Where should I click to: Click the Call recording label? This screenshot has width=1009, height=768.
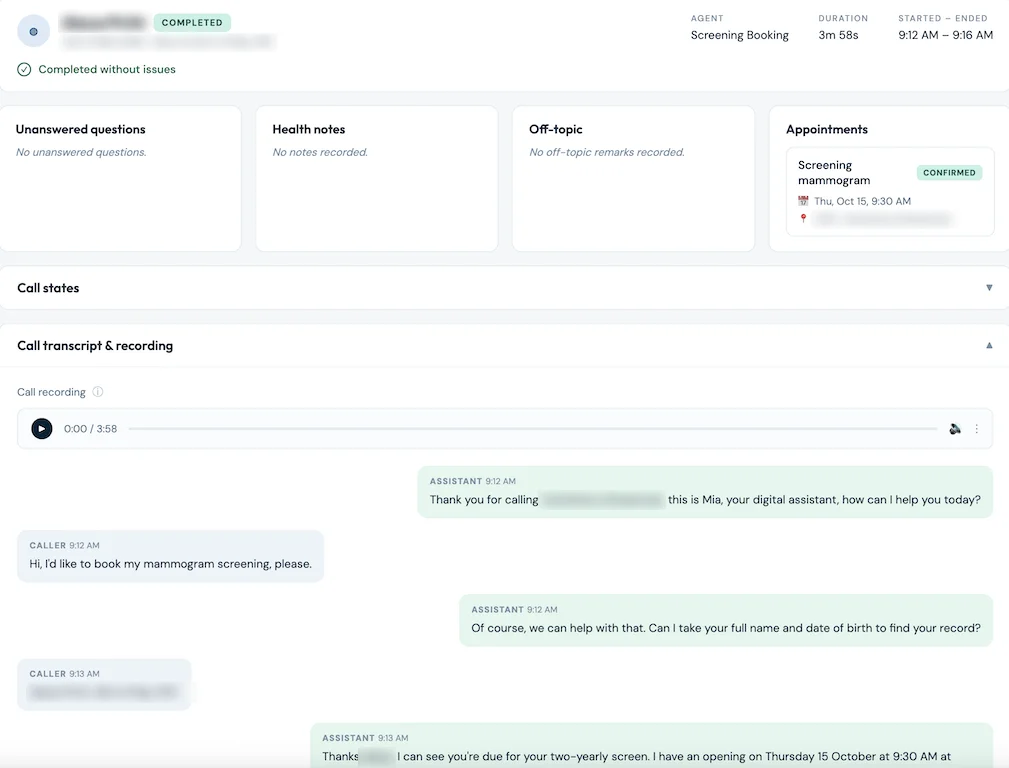tap(51, 392)
